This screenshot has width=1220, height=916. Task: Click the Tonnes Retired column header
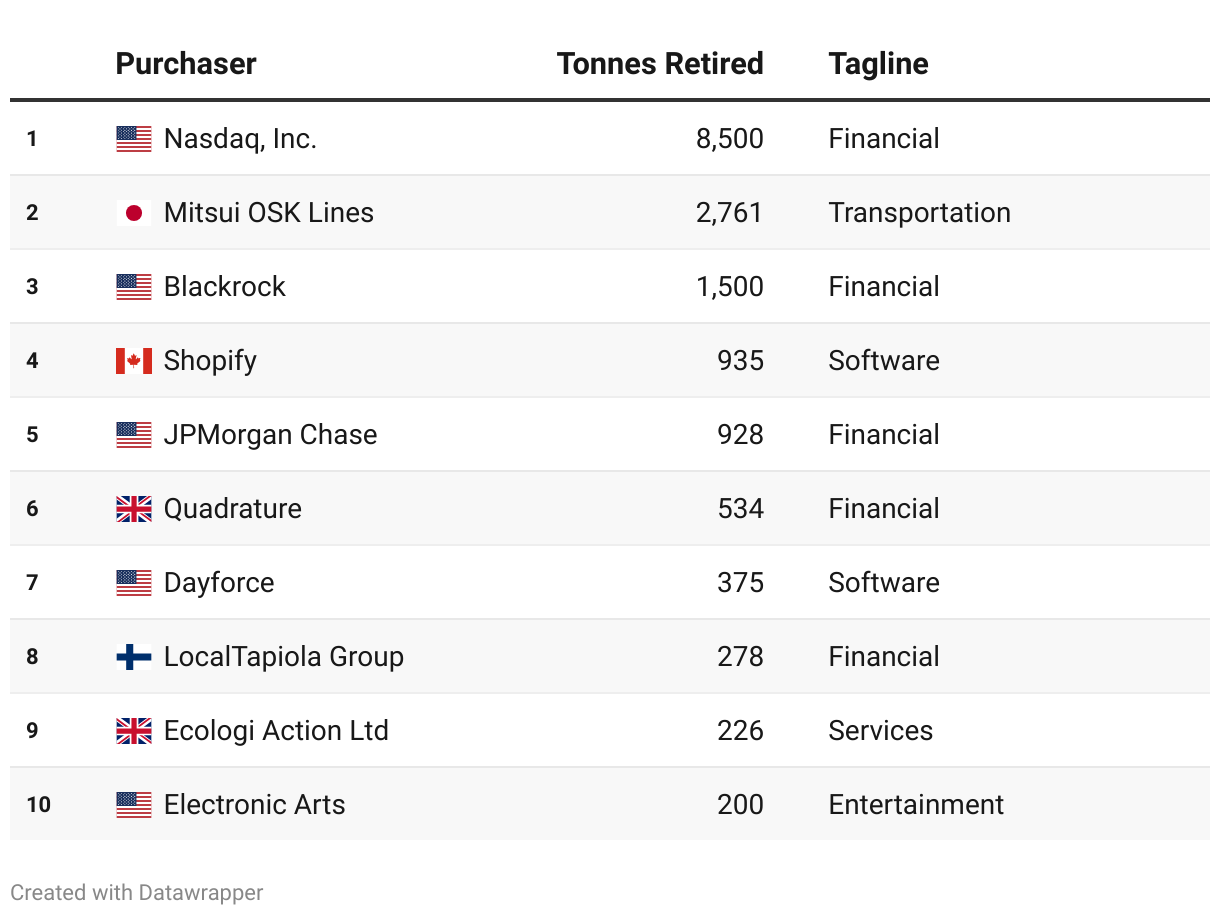660,64
